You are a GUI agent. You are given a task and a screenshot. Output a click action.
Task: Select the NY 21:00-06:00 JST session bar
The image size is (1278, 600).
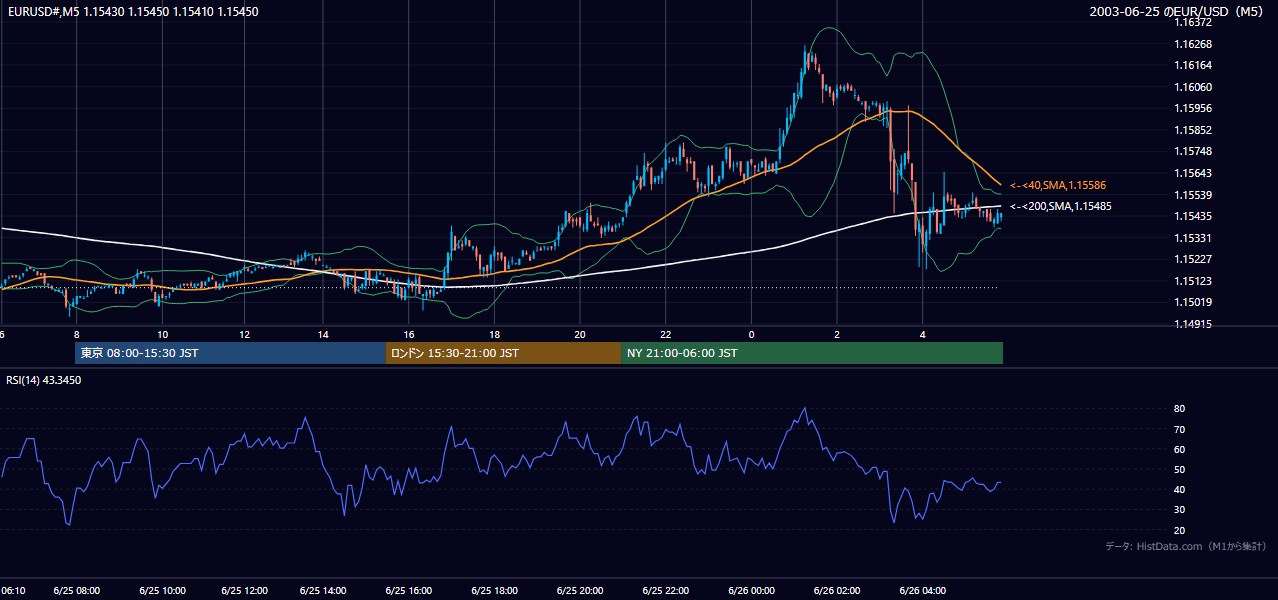point(812,353)
